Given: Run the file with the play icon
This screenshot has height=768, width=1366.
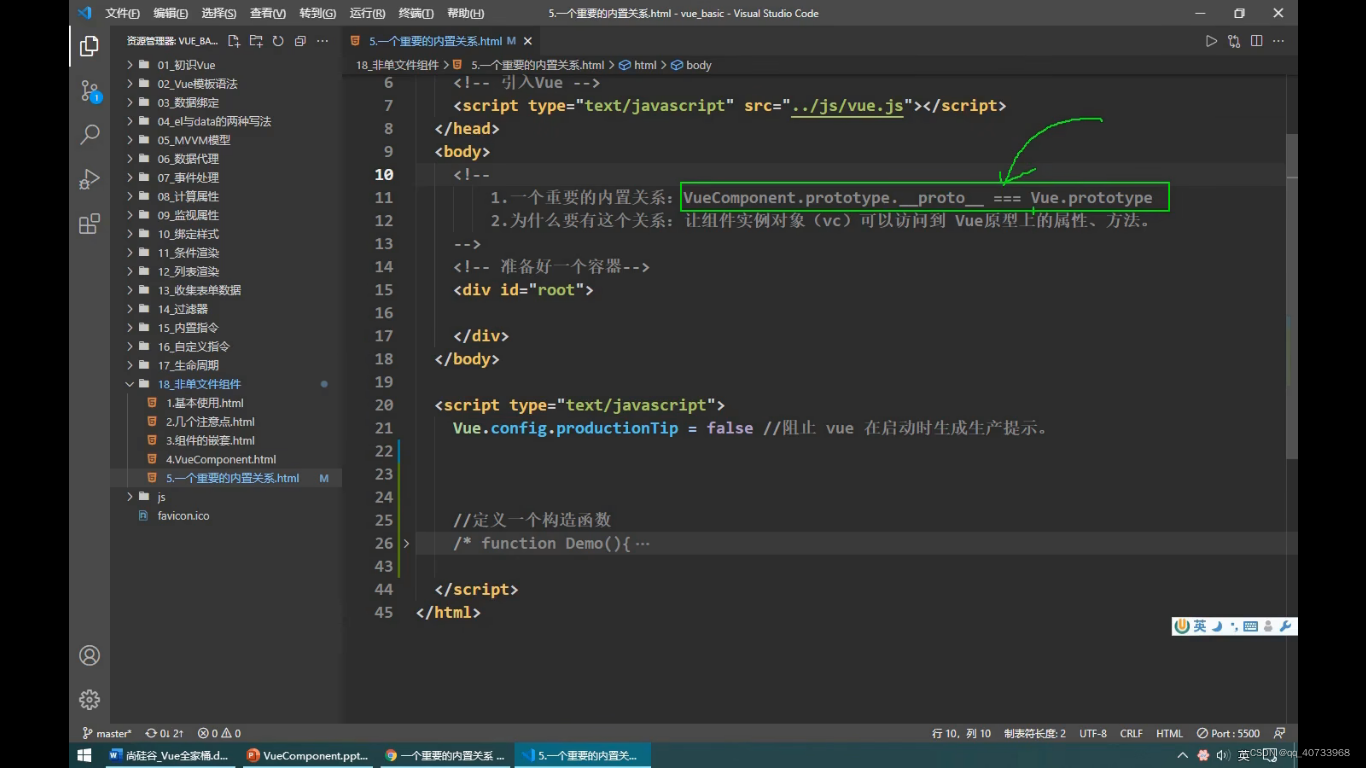Looking at the screenshot, I should [x=1211, y=41].
